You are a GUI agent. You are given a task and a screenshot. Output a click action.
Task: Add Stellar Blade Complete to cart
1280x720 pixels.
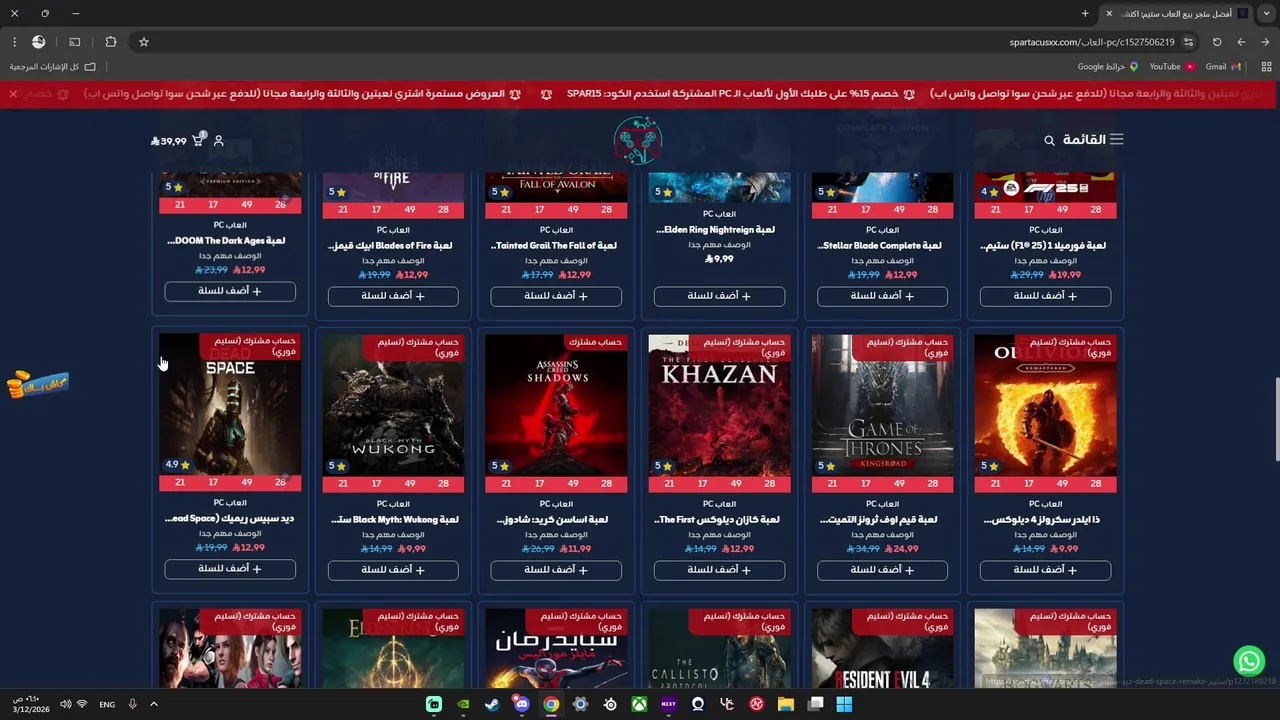point(882,296)
